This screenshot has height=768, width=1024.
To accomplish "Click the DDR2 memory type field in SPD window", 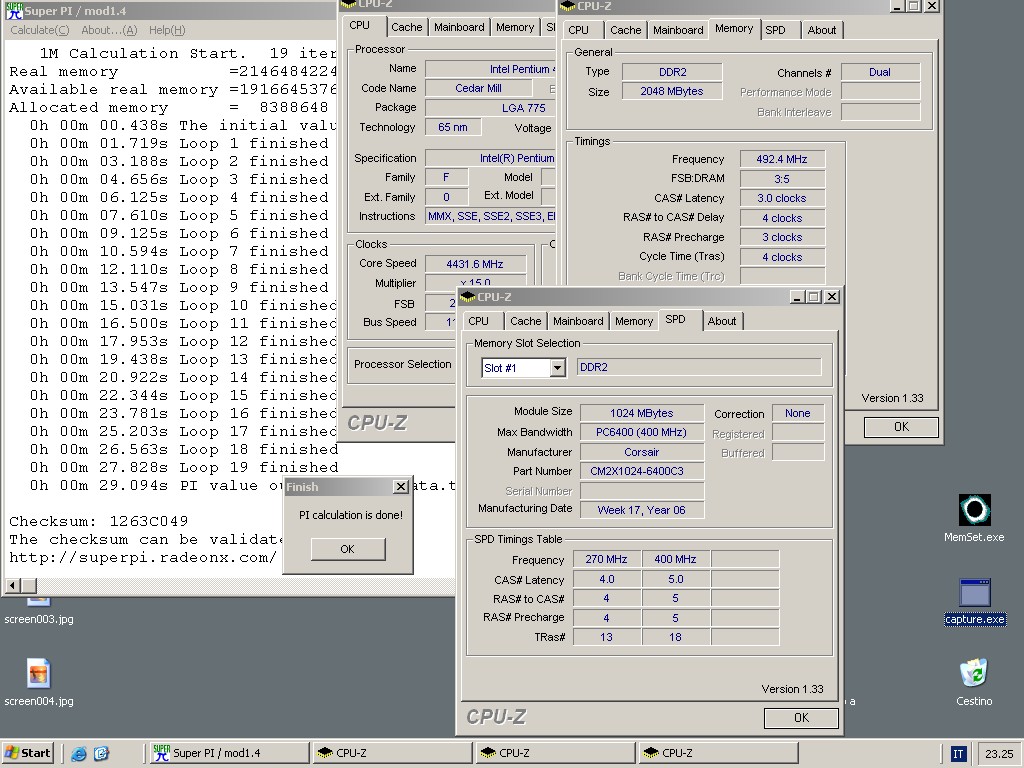I will point(699,368).
